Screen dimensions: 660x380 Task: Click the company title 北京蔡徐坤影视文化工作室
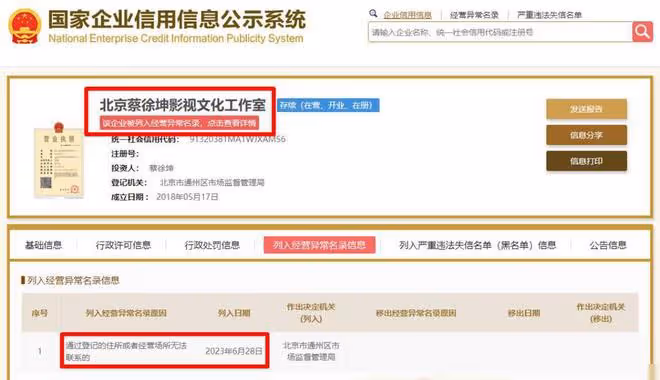pyautogui.click(x=183, y=105)
